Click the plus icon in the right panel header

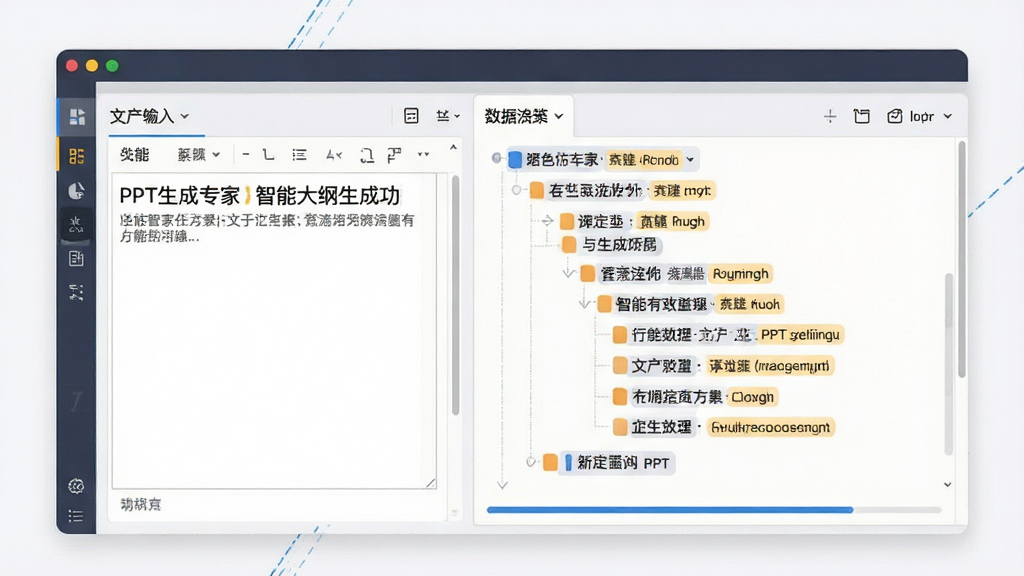coord(829,116)
